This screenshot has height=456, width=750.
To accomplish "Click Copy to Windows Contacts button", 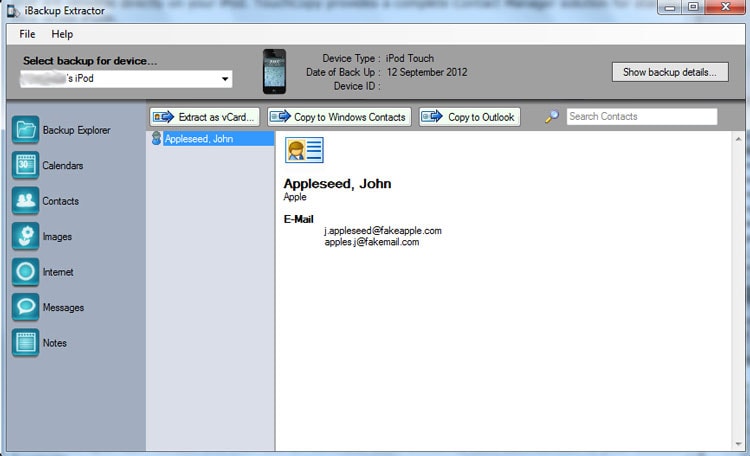I will [x=339, y=117].
